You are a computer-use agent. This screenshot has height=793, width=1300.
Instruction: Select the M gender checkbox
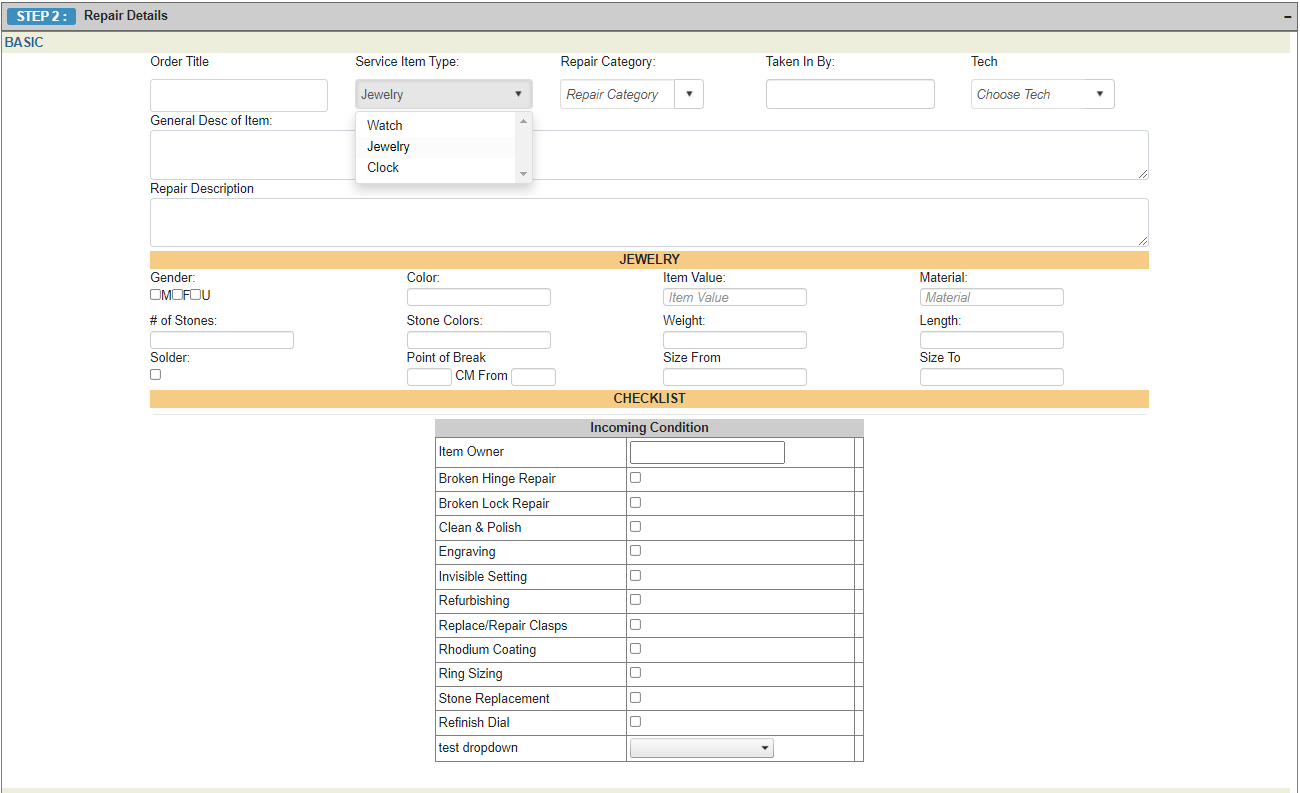coord(155,295)
